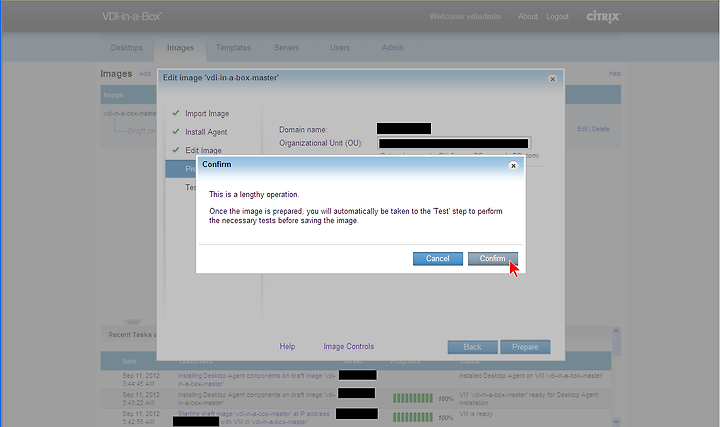Open the About link in header
The image size is (720, 427).
coord(528,17)
